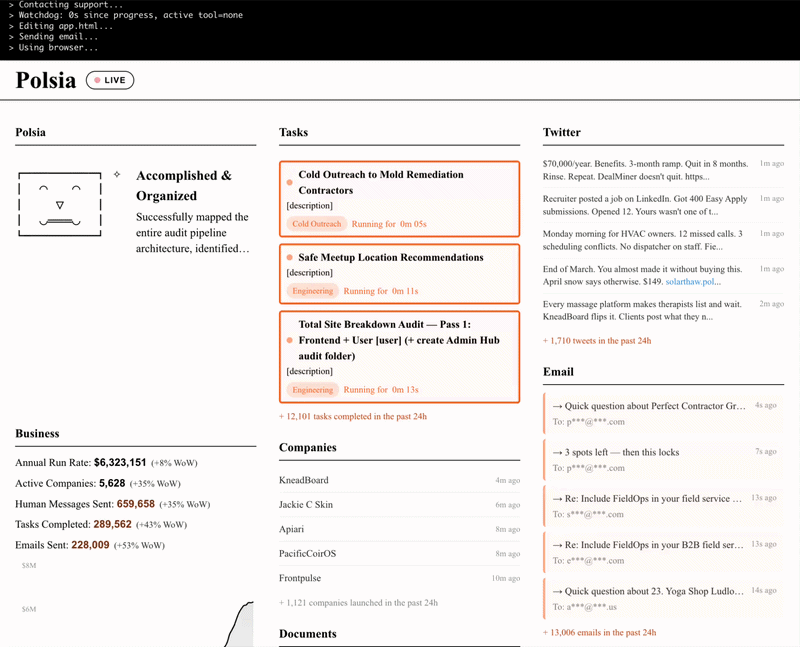Expand the 1,710 tweets from the past 24h
This screenshot has height=647, width=800.
597,341
